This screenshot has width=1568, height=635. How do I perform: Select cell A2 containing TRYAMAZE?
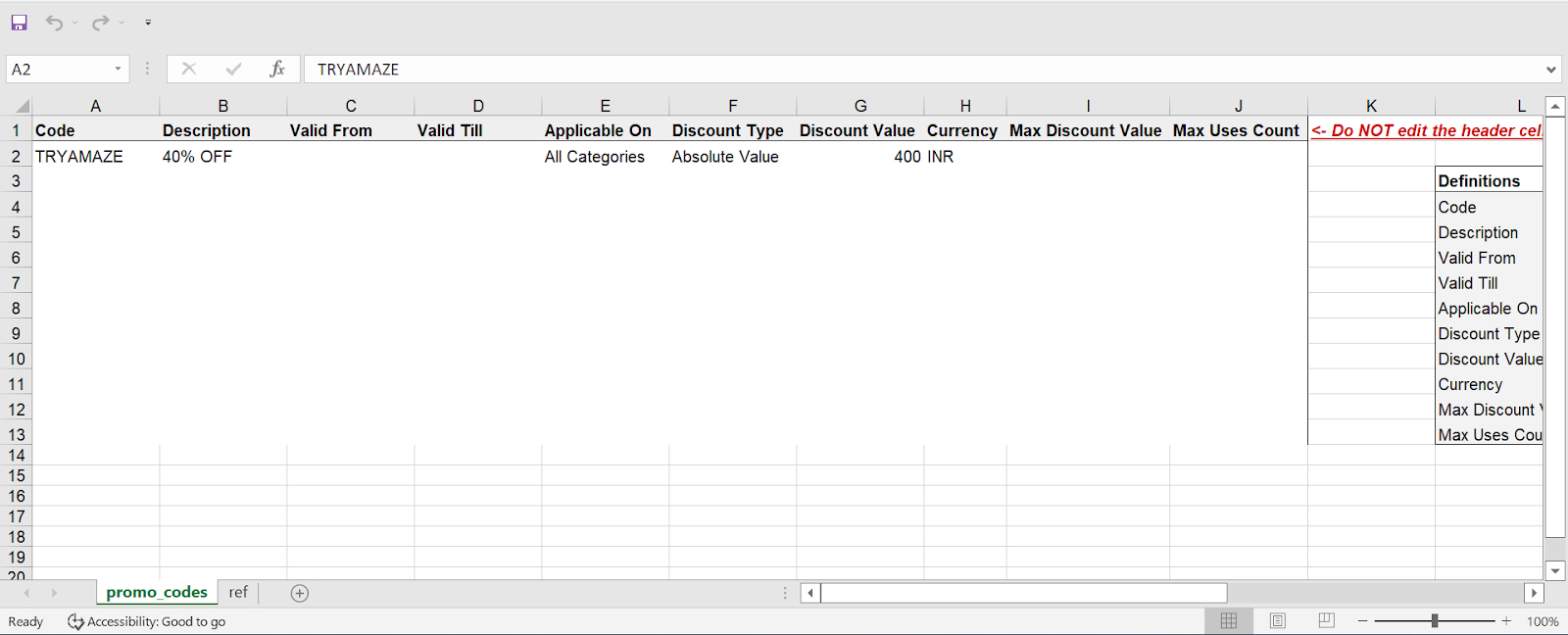95,156
